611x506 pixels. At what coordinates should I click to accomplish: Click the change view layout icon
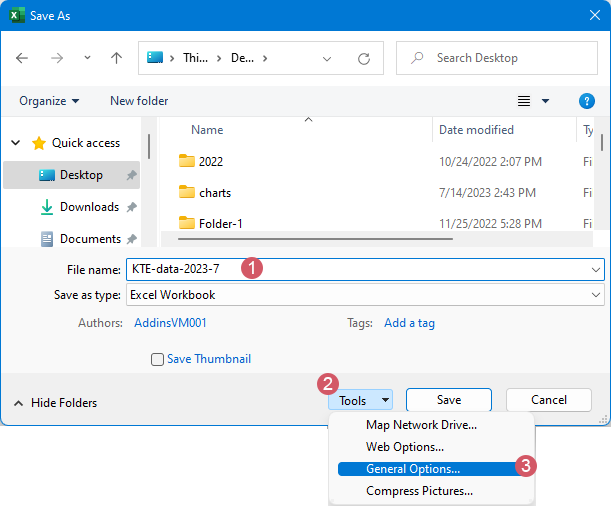click(523, 101)
